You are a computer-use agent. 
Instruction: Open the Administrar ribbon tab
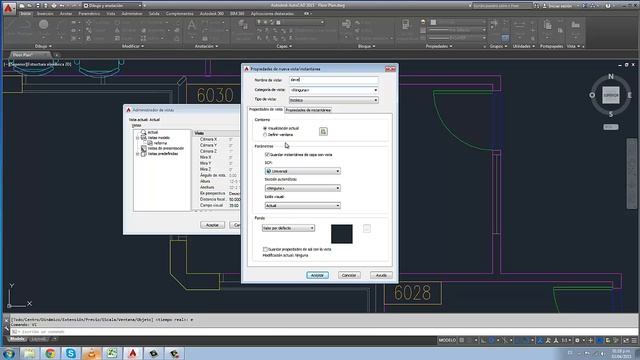(132, 13)
